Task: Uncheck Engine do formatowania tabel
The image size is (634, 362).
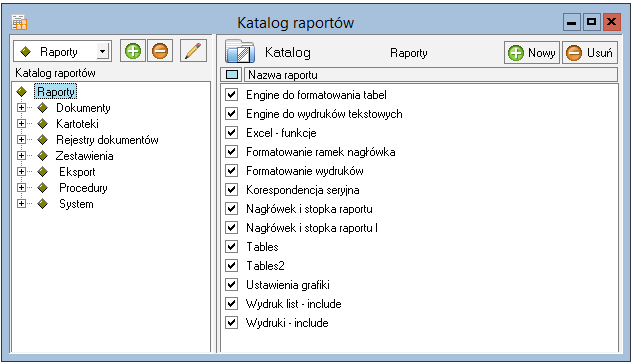Action: (231, 95)
